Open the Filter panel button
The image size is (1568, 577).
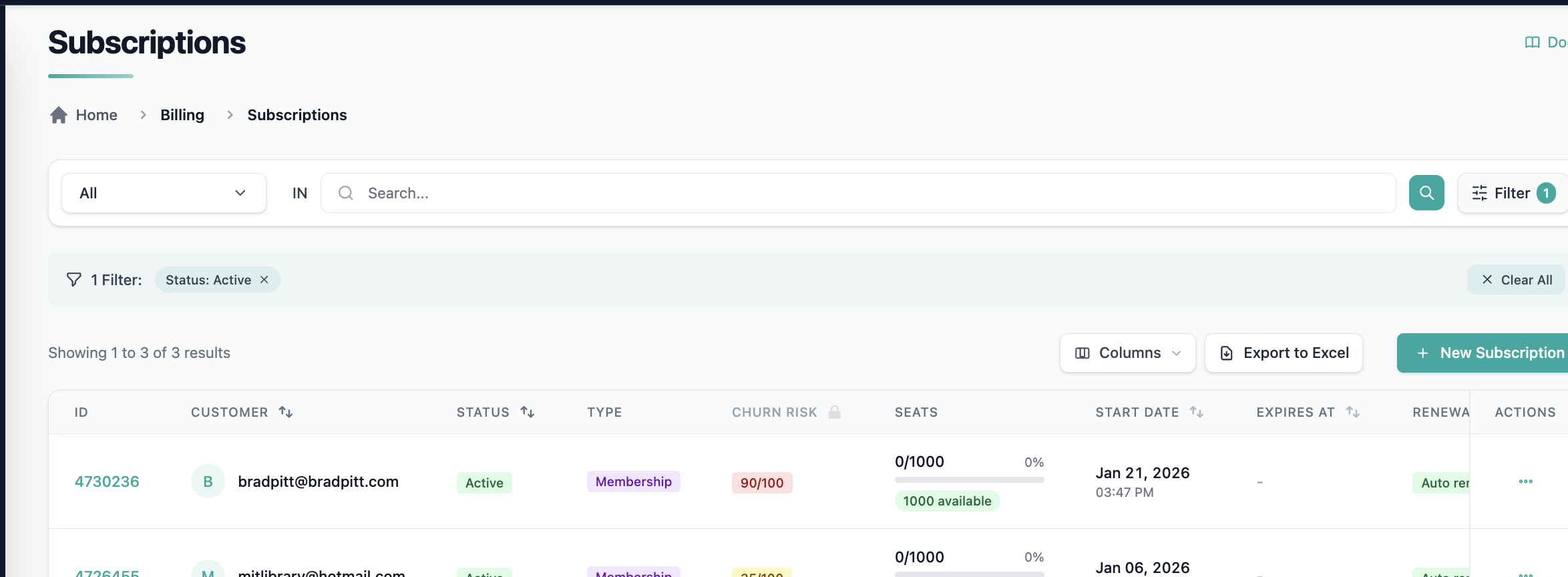click(1513, 193)
